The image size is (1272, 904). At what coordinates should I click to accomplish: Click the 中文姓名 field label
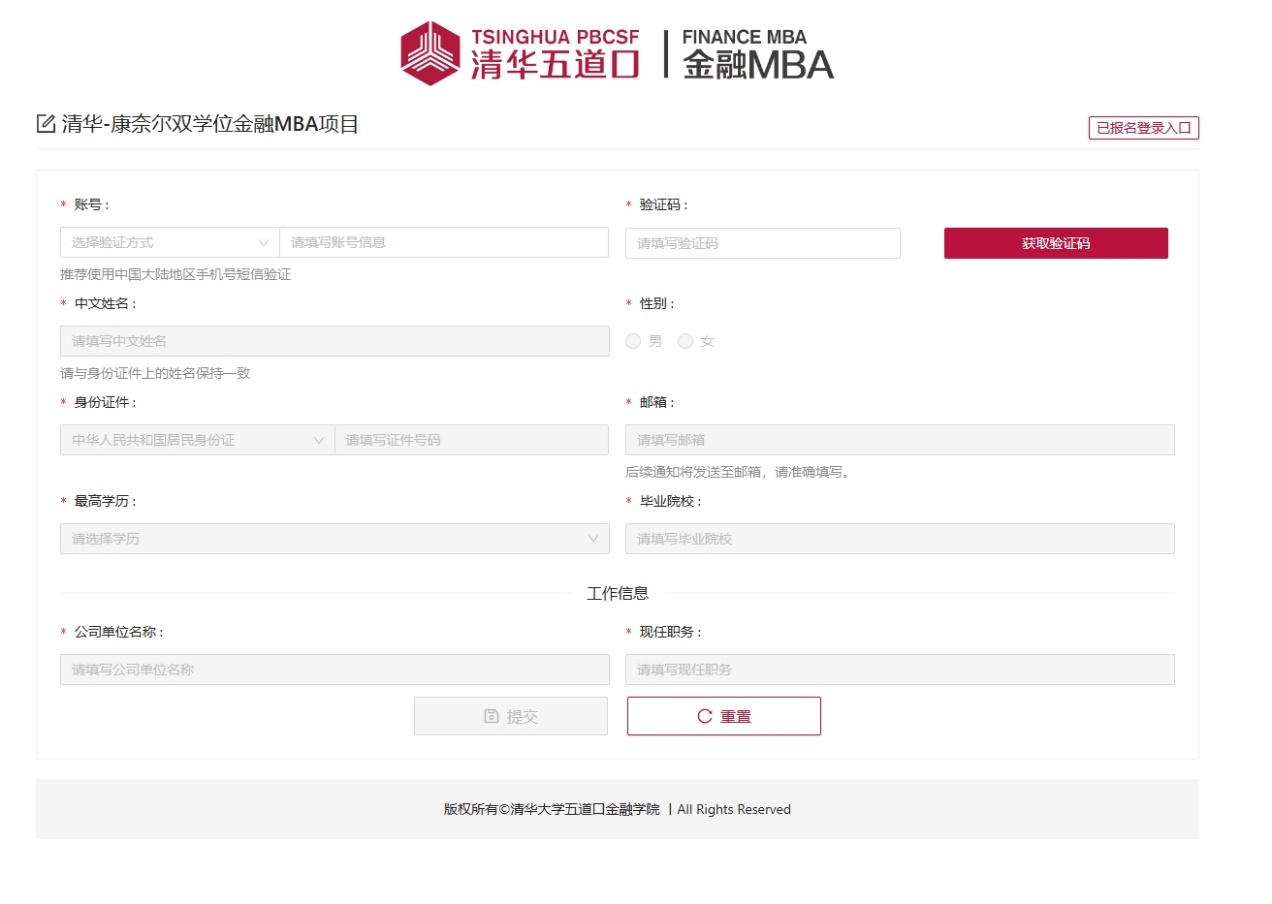click(105, 304)
